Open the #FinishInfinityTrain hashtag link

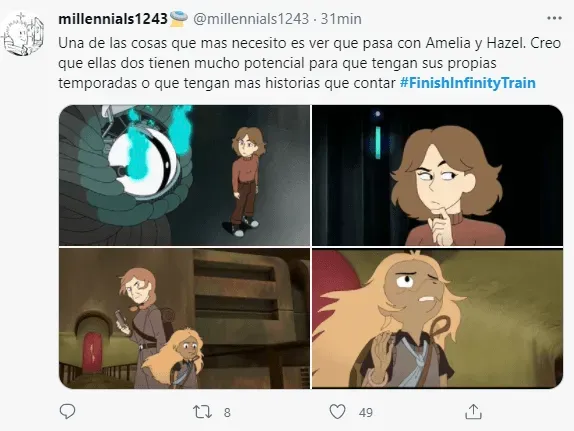coord(467,83)
